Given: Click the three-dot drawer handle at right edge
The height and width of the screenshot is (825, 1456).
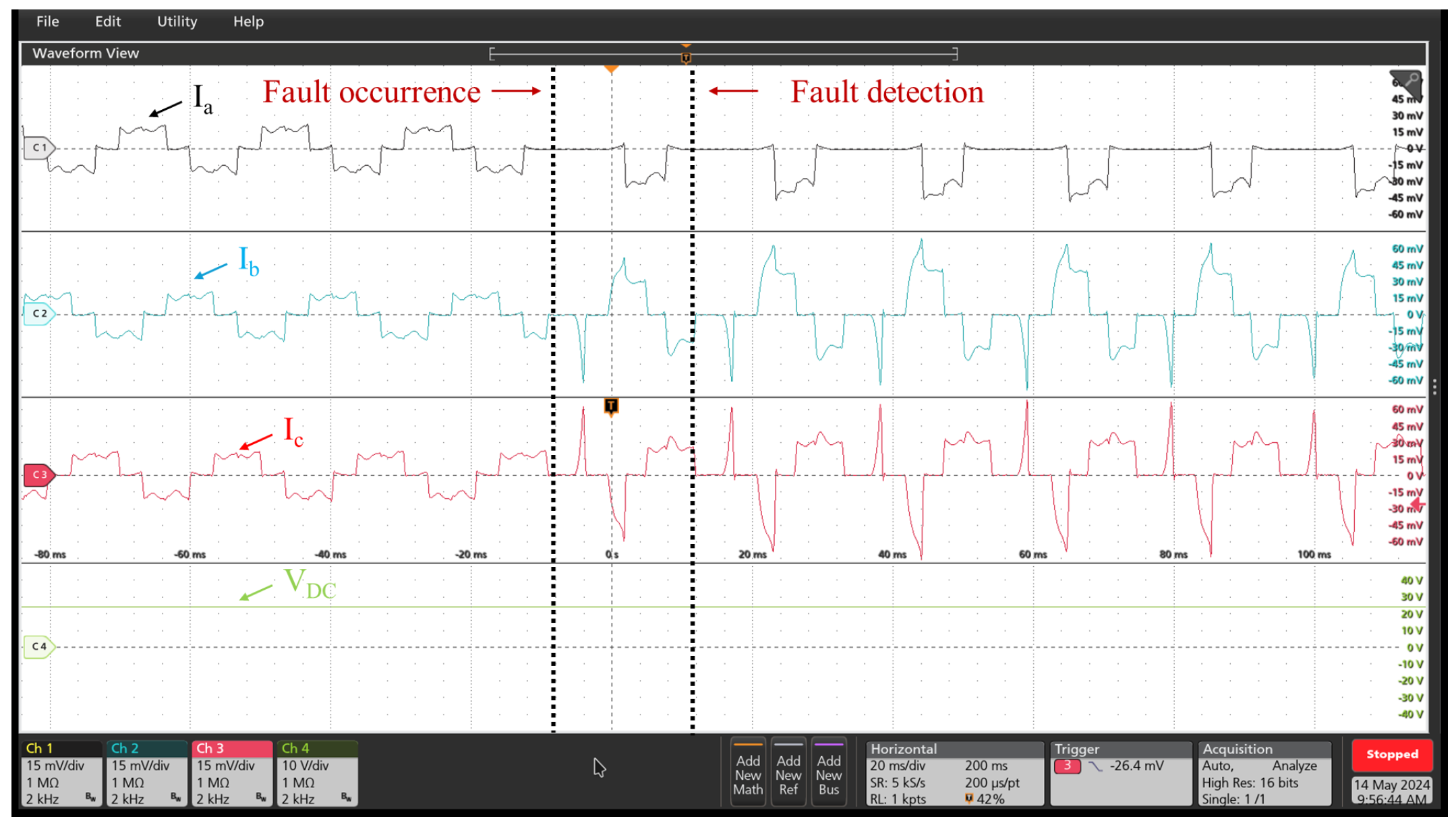Looking at the screenshot, I should pyautogui.click(x=1434, y=387).
